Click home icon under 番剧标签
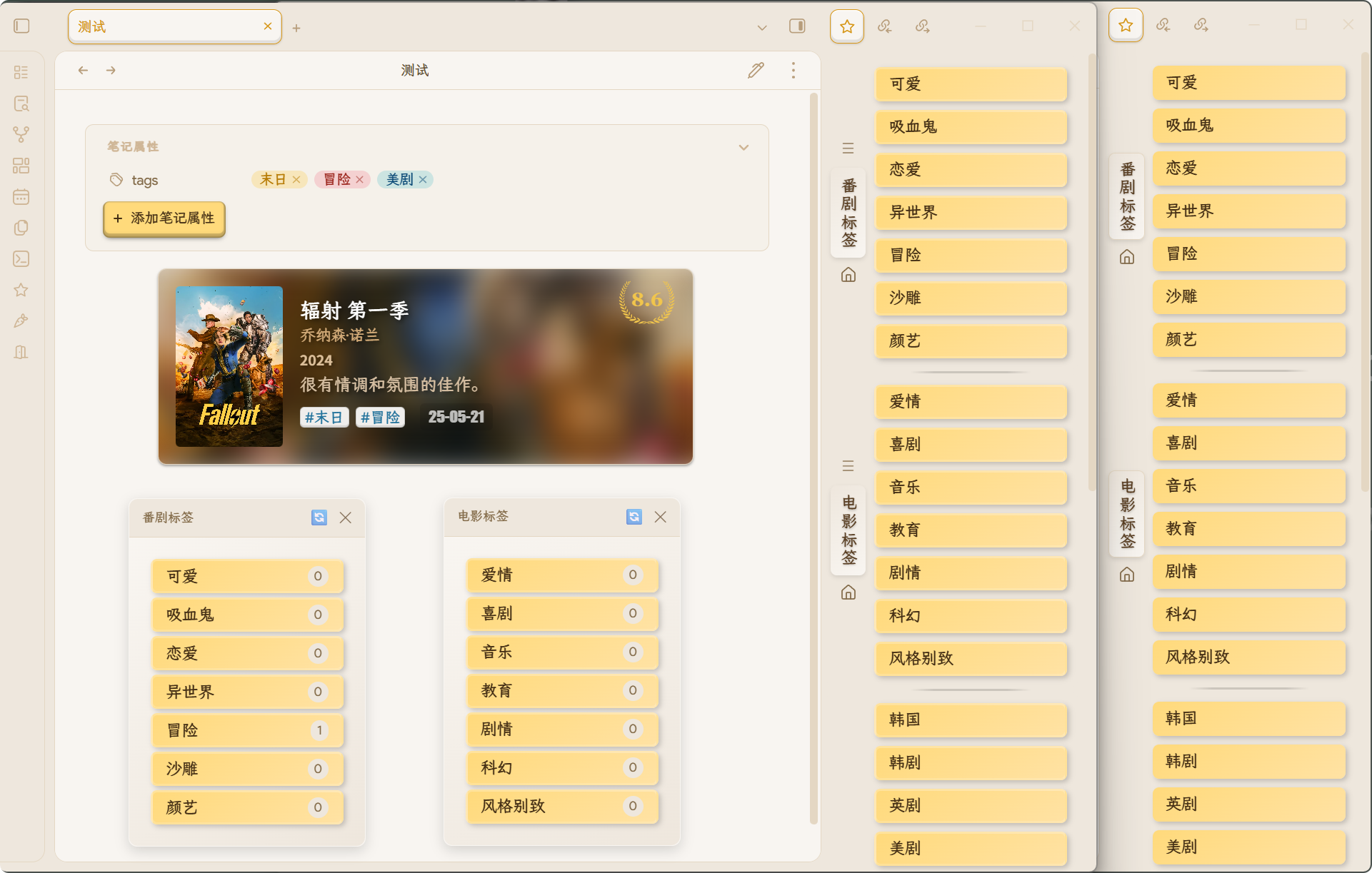The image size is (1372, 873). pyautogui.click(x=848, y=275)
